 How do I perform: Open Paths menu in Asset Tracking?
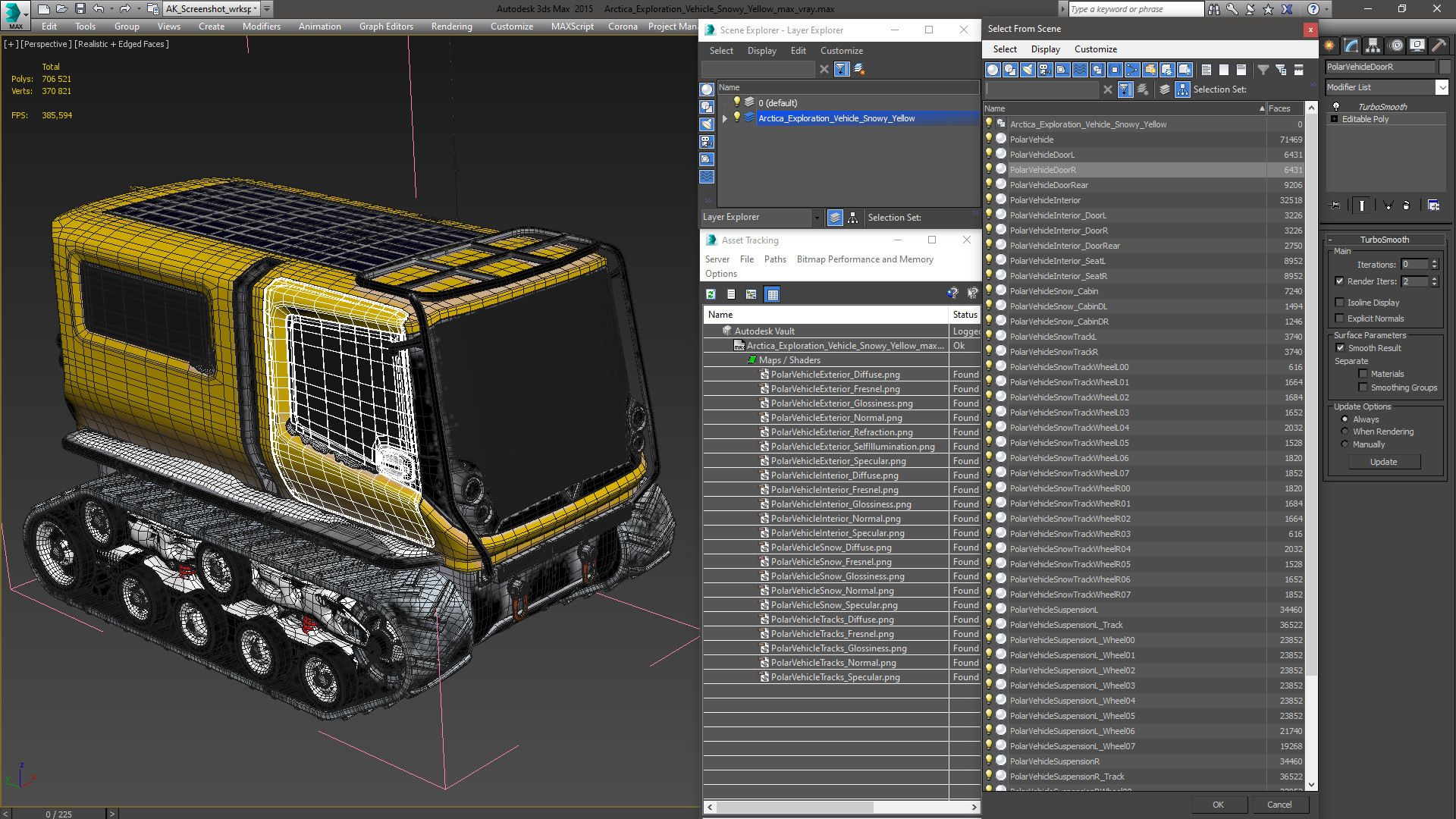click(x=775, y=259)
